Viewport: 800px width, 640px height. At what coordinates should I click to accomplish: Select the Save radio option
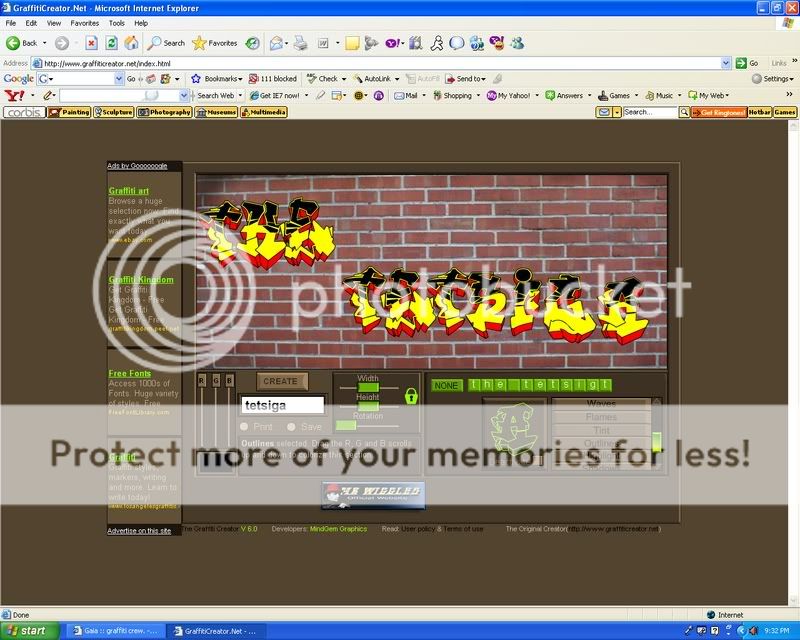291,427
